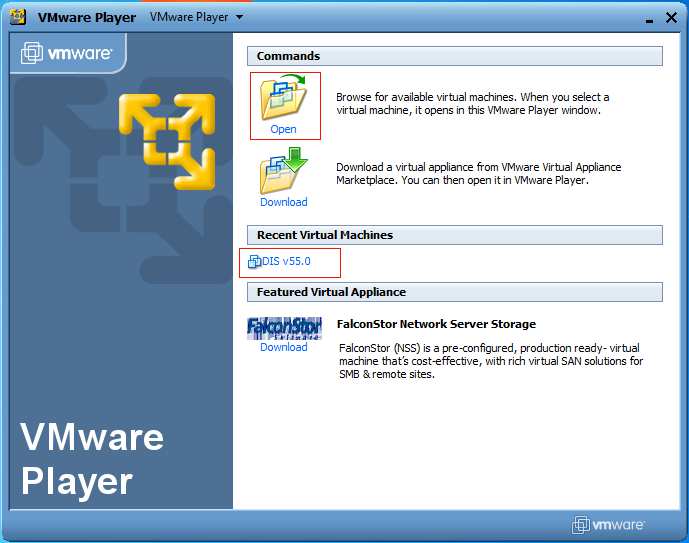Click the Download link under Commands

point(283,202)
